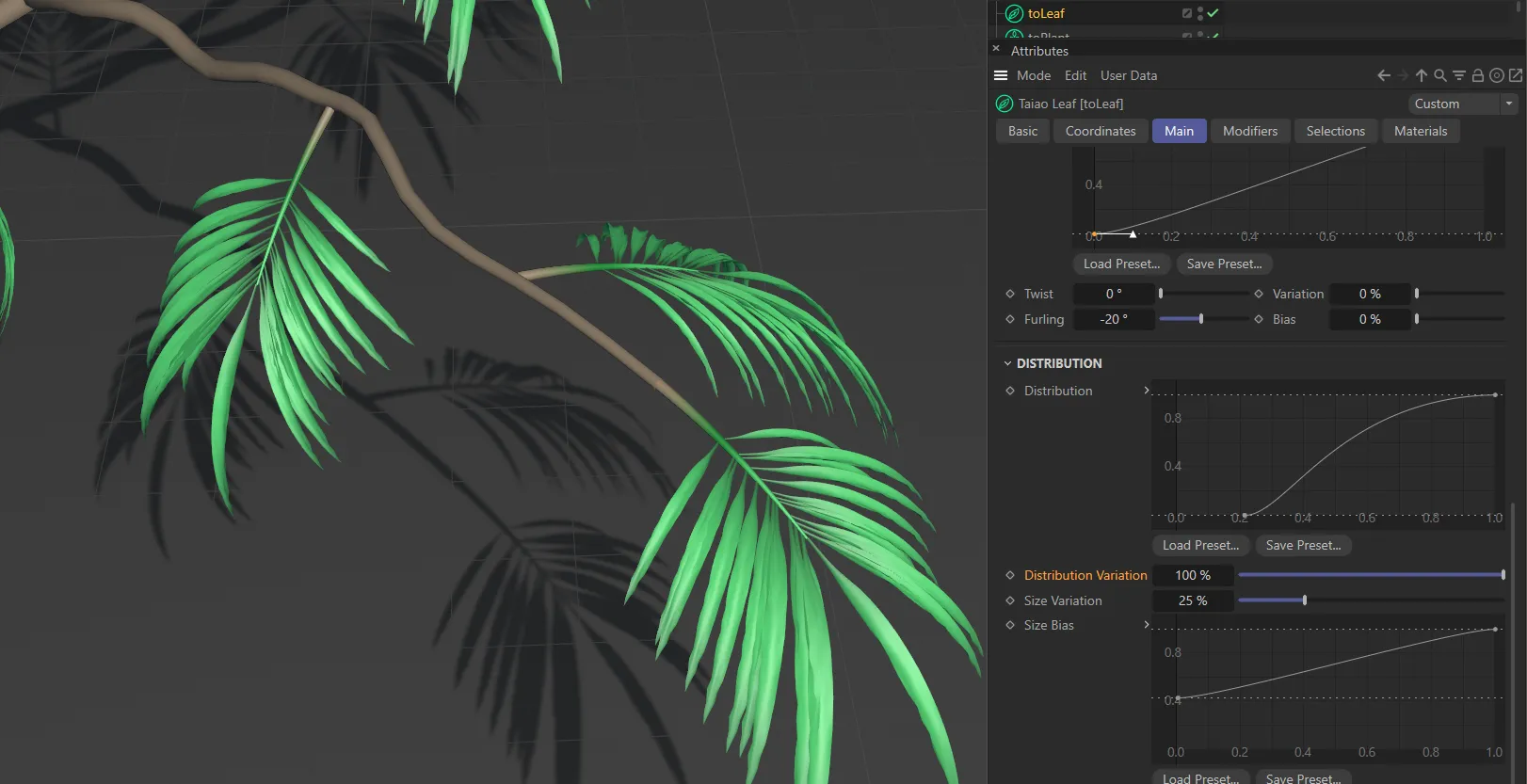The image size is (1527, 784).
Task: Toggle the green enable checkmark for toLeaf
Action: (1213, 13)
